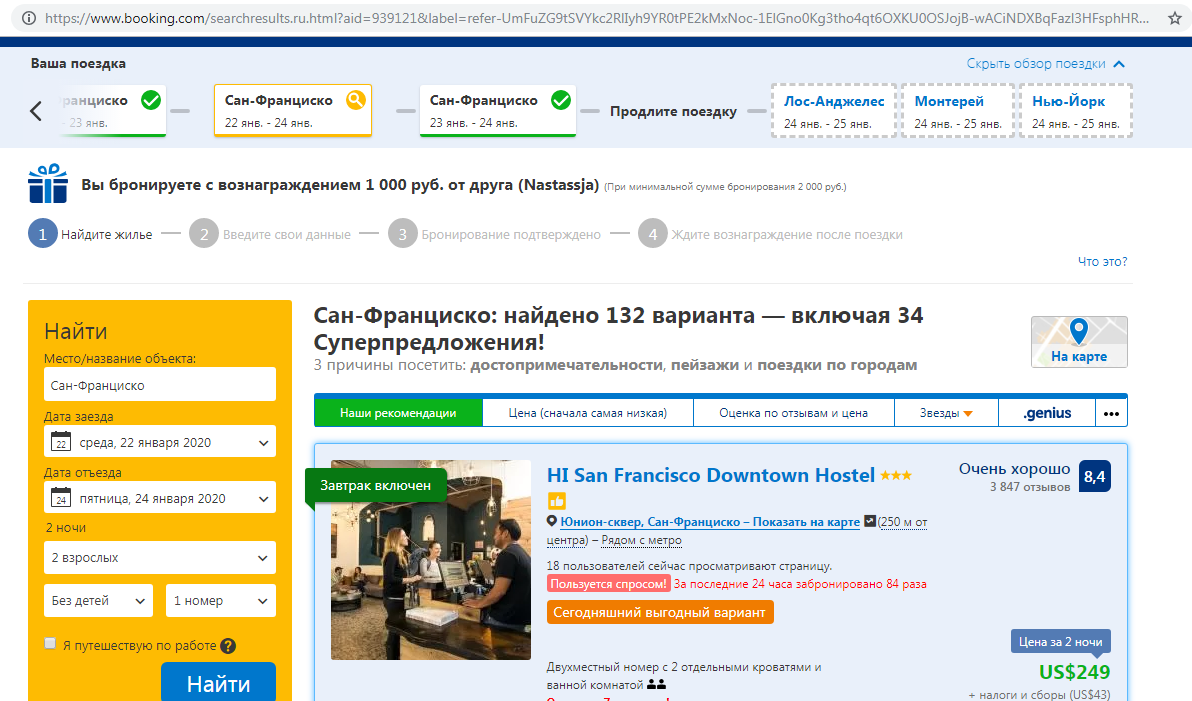Viewport: 1192px width, 701px height.
Task: Sort by Оценка по отзывам и цена
Action: [x=794, y=413]
